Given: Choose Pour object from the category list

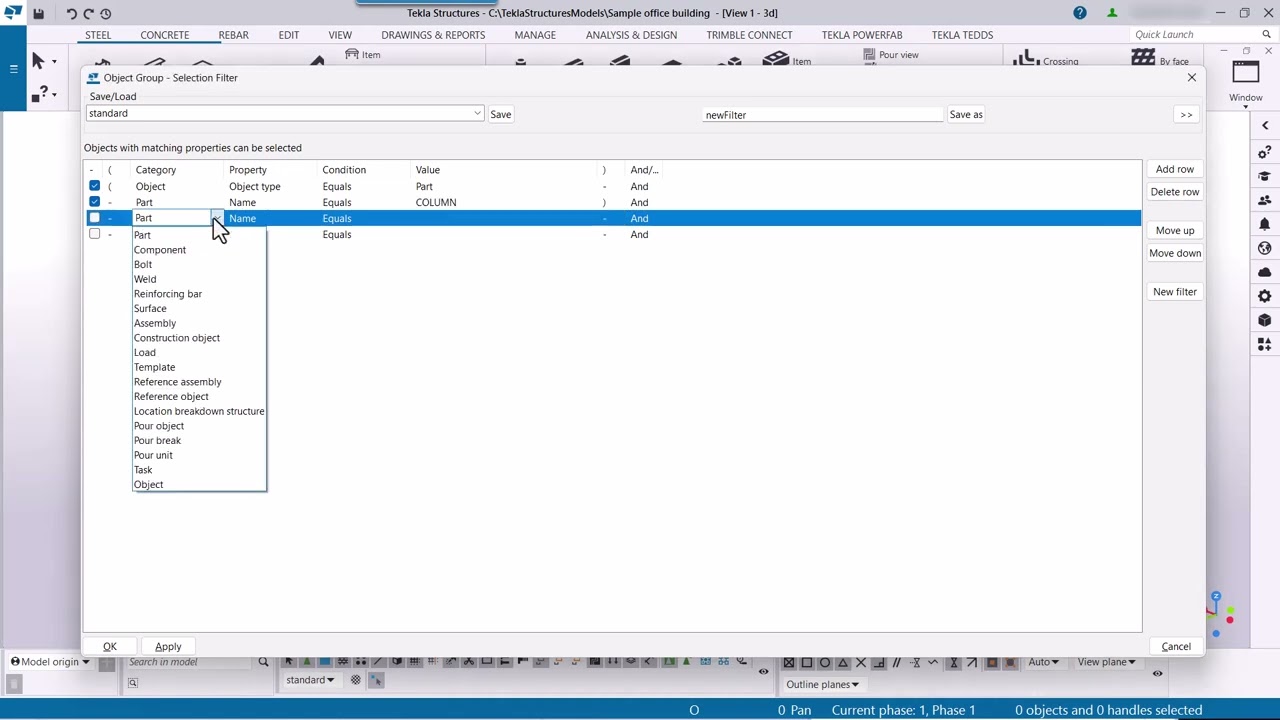Looking at the screenshot, I should [x=159, y=426].
